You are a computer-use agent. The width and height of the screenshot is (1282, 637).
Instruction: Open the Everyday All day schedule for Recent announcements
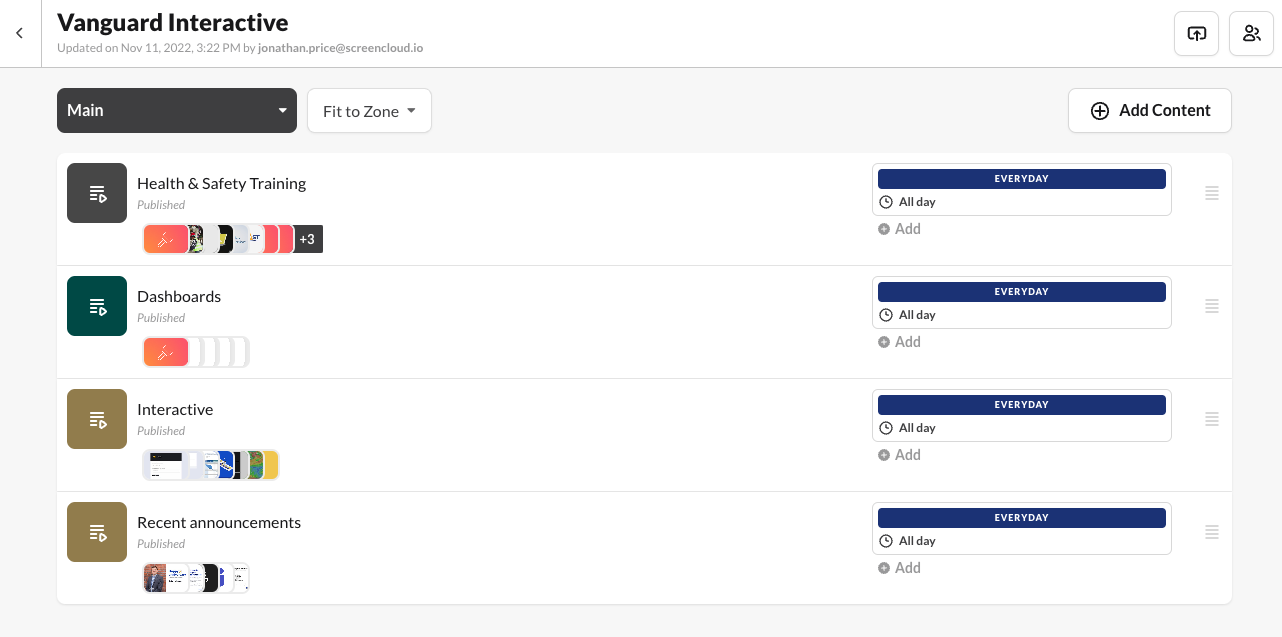click(x=1021, y=529)
